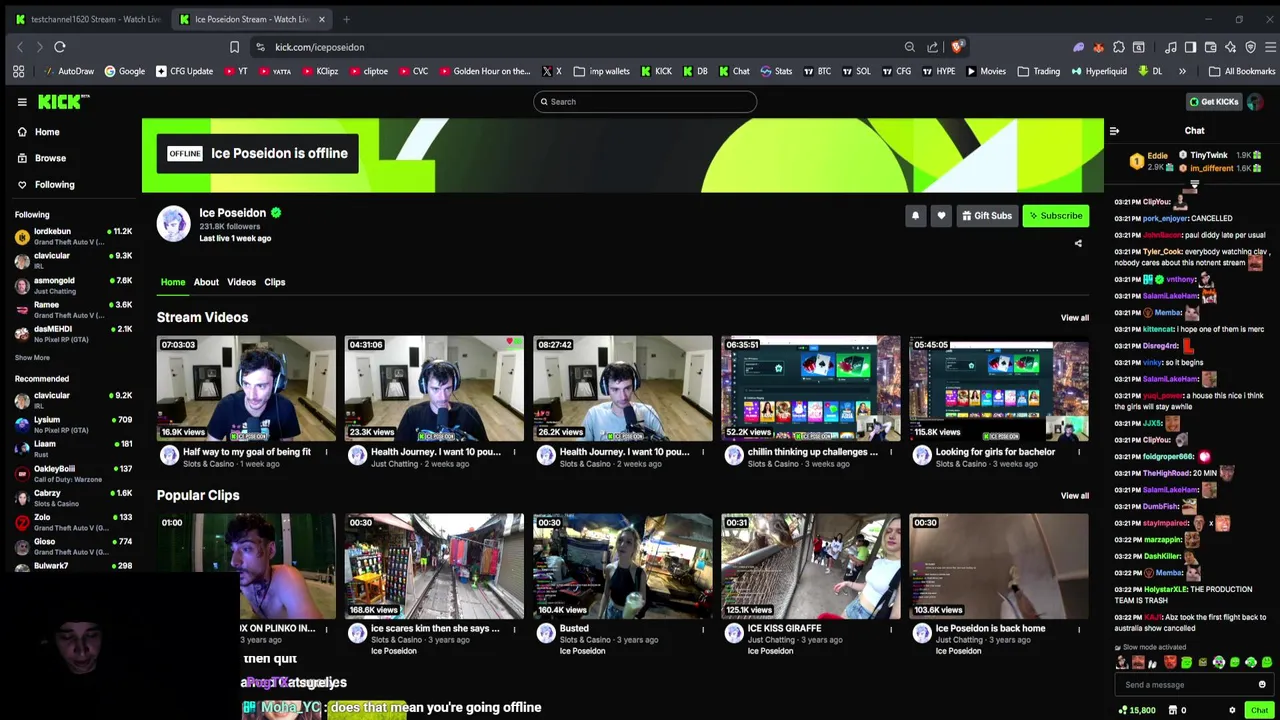This screenshot has height=720, width=1280.
Task: Open the Brave shields icon
Action: [957, 47]
